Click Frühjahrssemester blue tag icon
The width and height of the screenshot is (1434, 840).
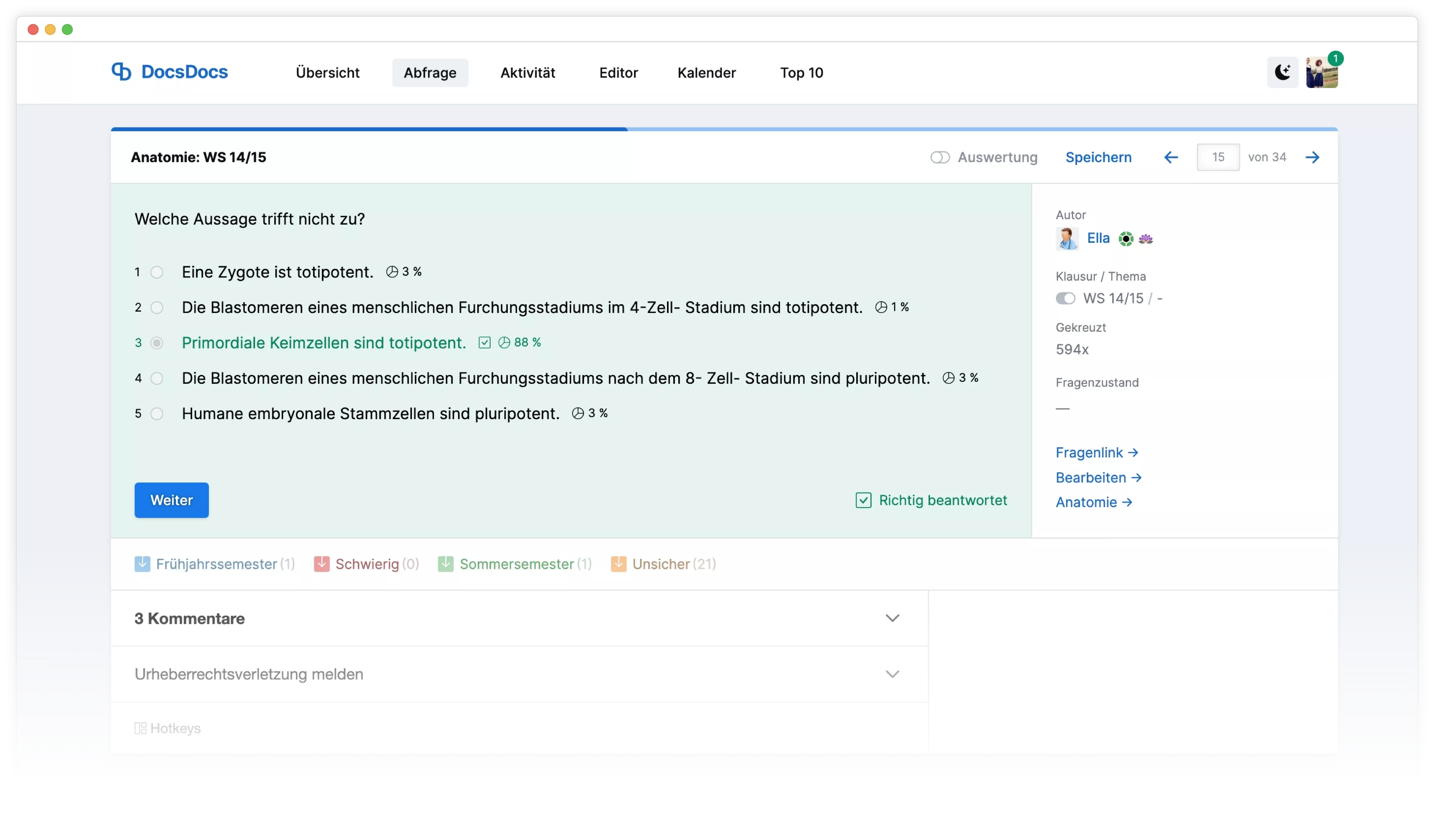[x=142, y=564]
